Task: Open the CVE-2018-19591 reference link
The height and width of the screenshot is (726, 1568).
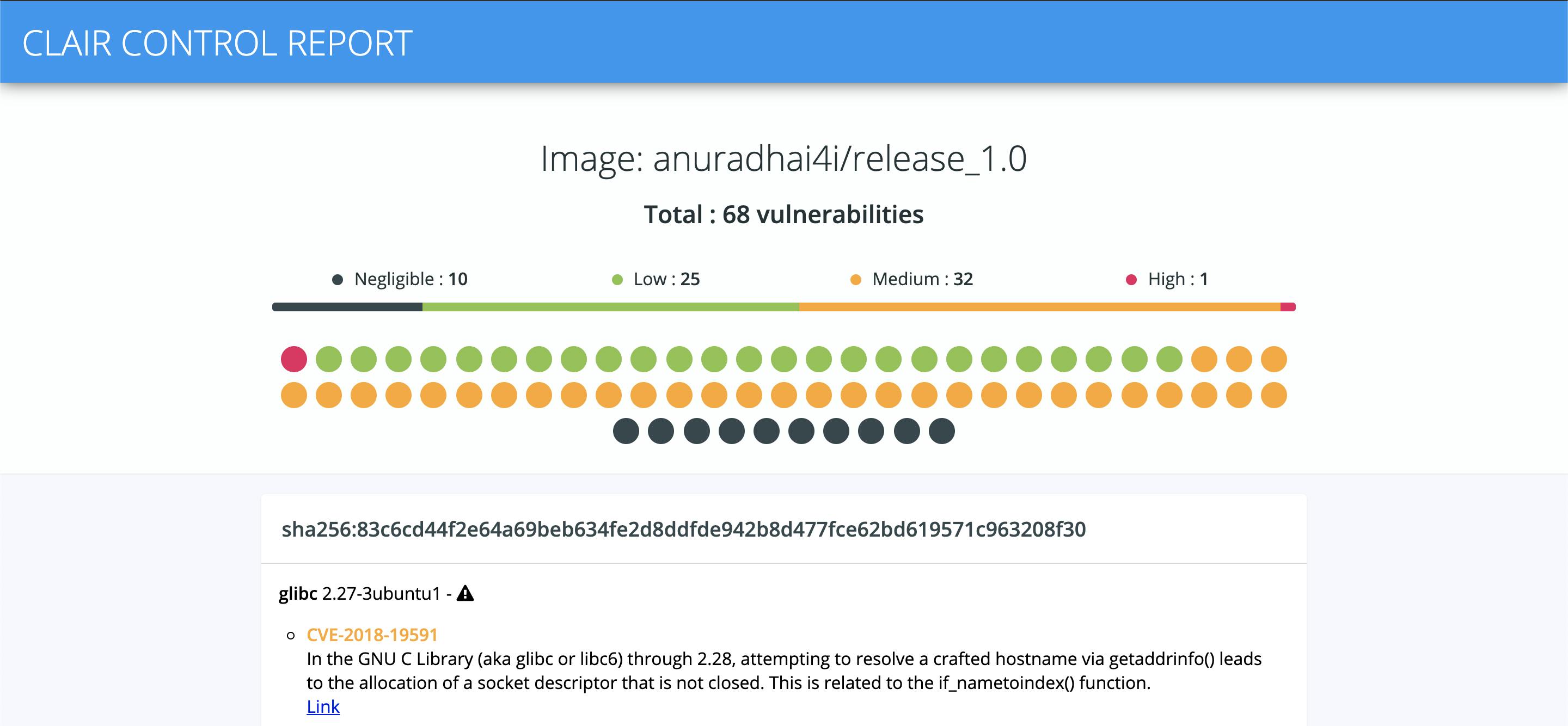Action: tap(323, 707)
